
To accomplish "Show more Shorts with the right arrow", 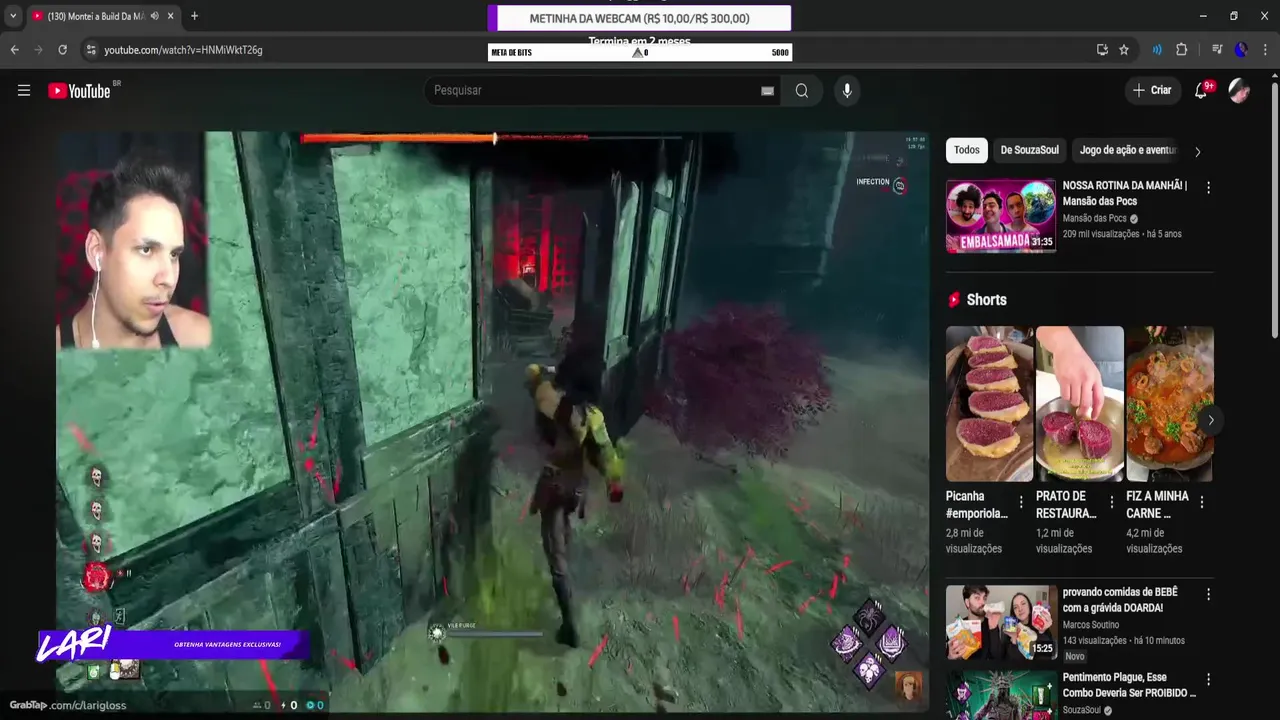I will point(1210,420).
